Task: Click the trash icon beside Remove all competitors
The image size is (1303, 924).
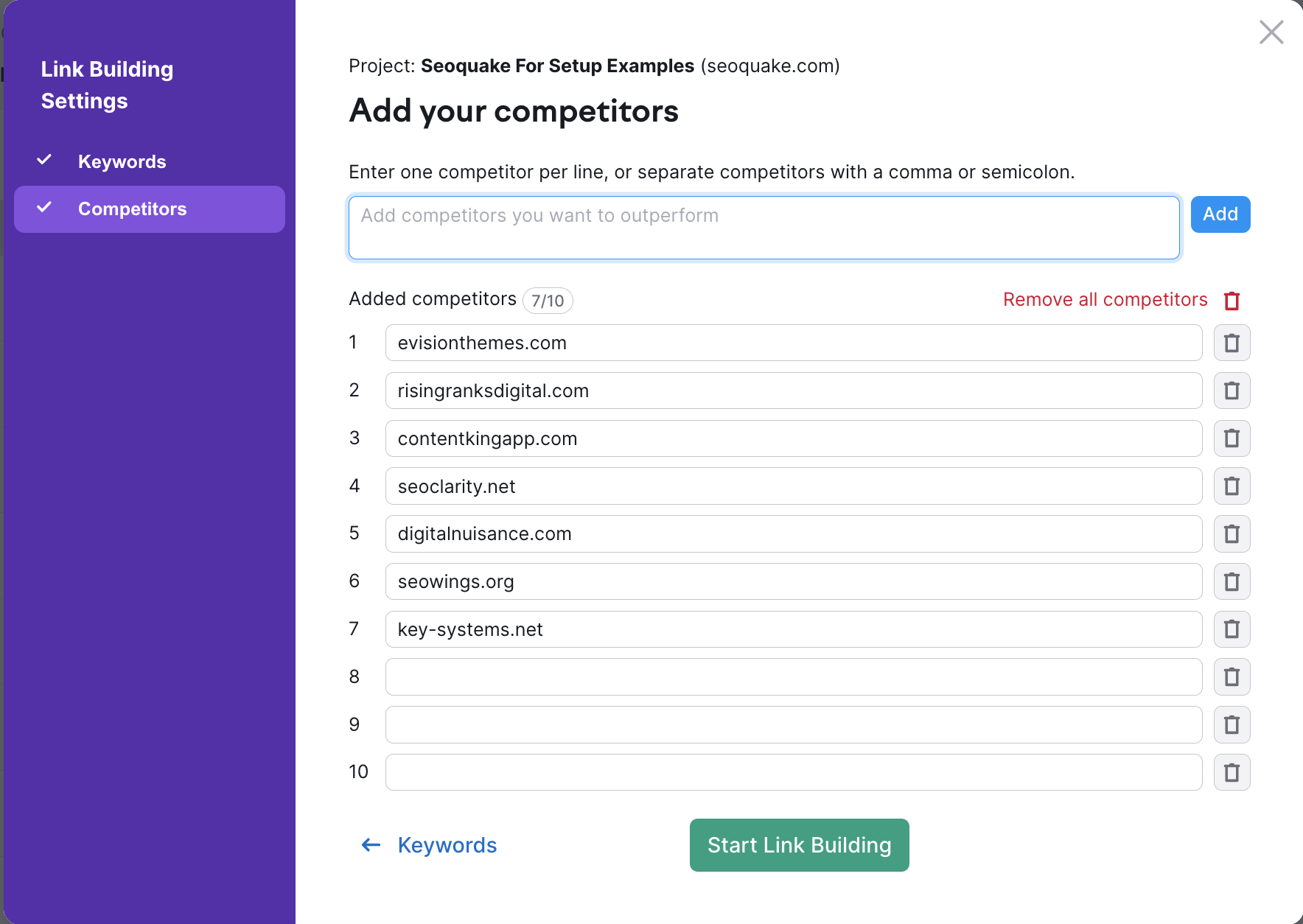Action: coord(1232,301)
